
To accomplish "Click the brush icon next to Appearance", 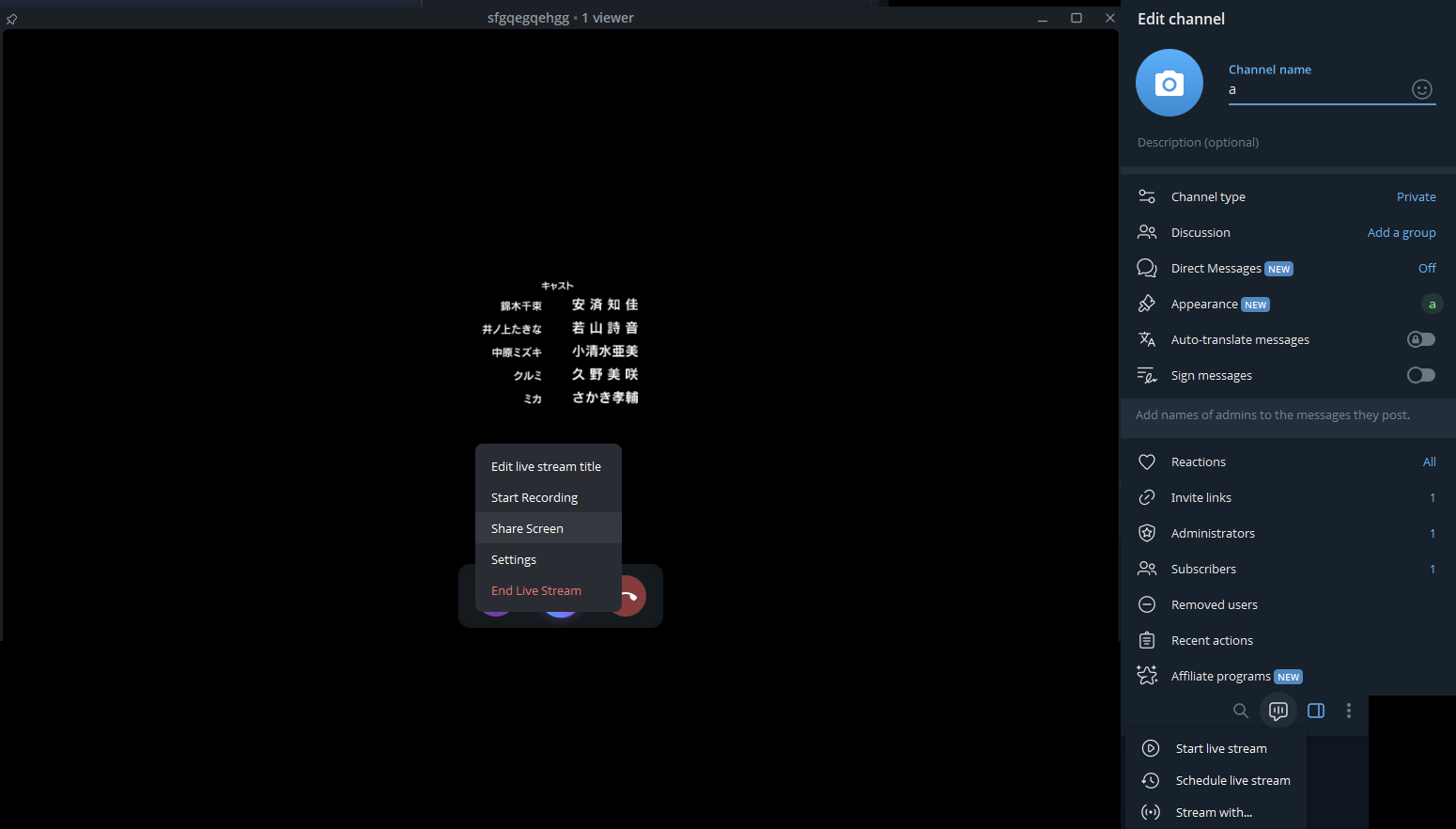I will click(x=1147, y=304).
